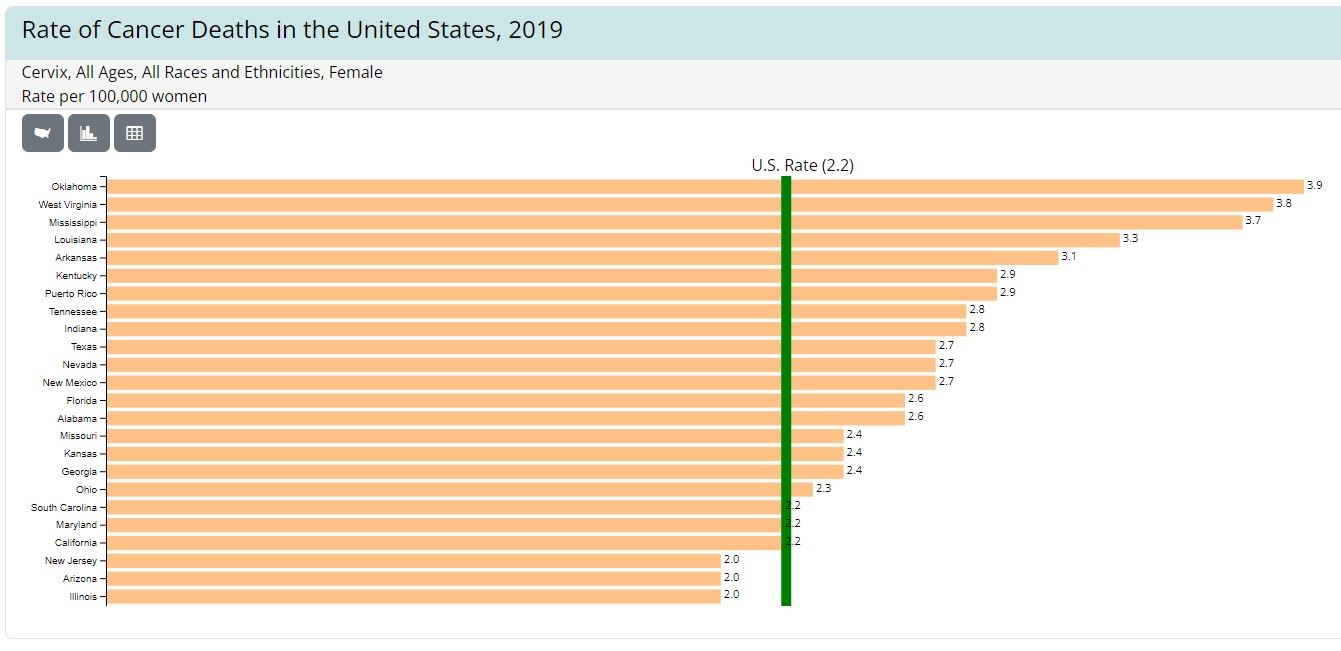Click the 3.9 value label beside Oklahoma
This screenshot has height=651, width=1341.
pos(1314,186)
